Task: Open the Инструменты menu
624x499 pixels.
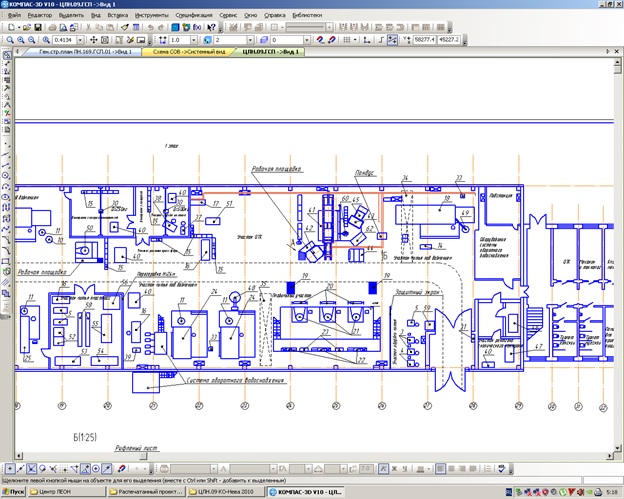Action: pos(152,15)
